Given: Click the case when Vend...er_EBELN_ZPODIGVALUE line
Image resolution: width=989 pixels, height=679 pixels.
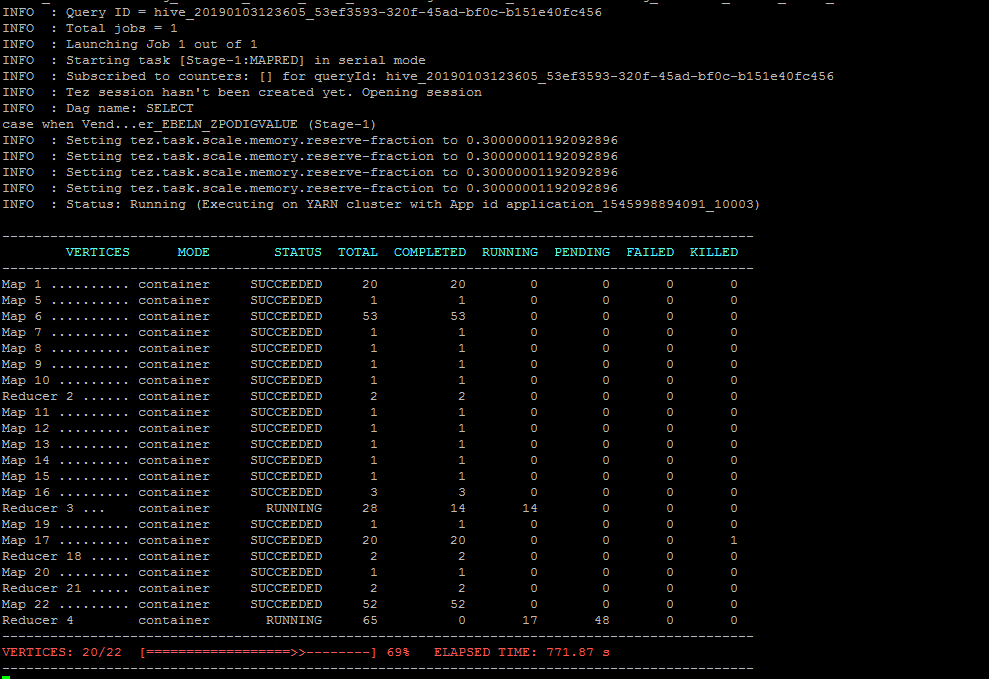Looking at the screenshot, I should tap(189, 124).
